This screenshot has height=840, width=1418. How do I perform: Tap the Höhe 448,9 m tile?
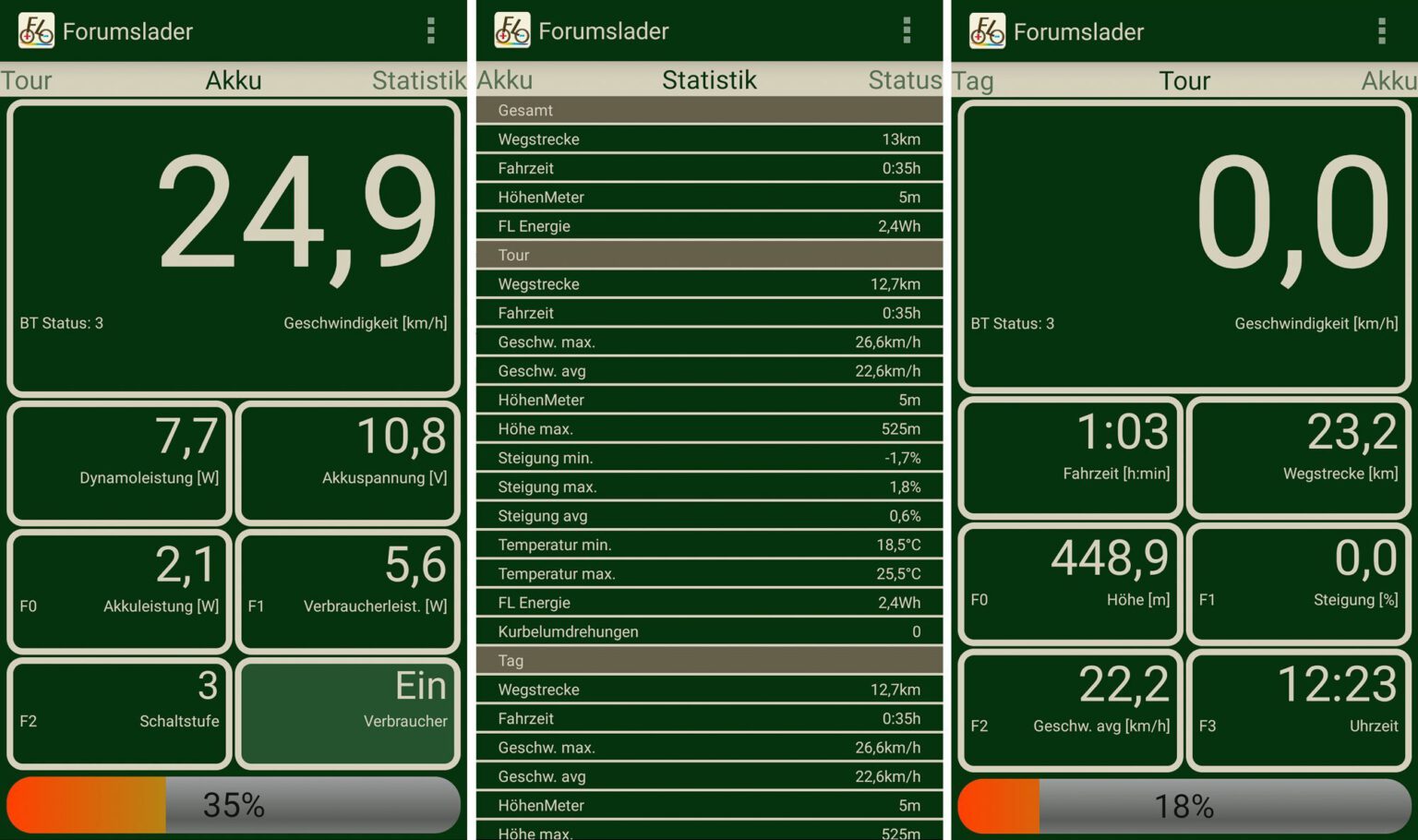1071,583
